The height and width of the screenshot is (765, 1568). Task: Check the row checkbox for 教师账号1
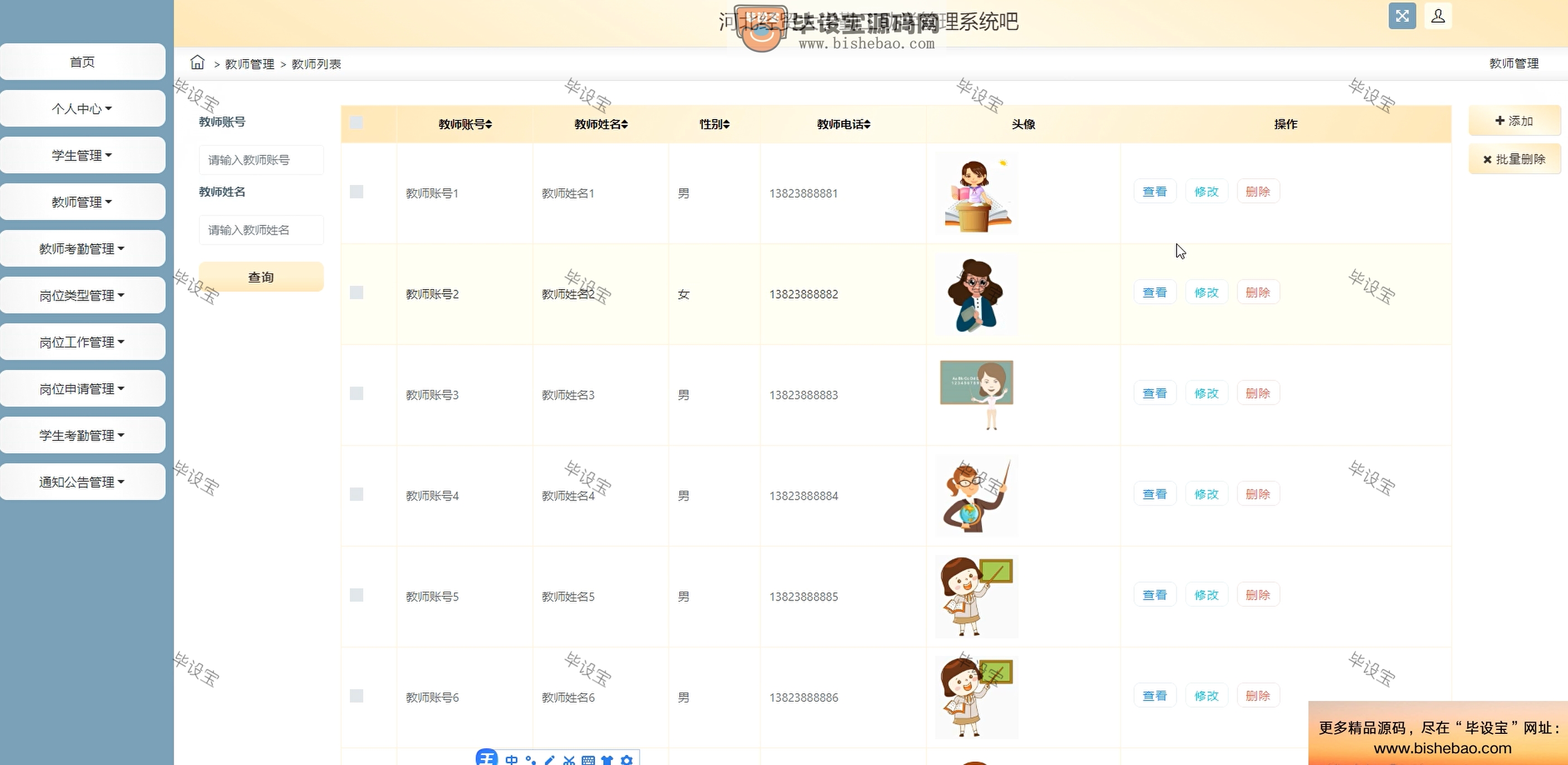(356, 192)
